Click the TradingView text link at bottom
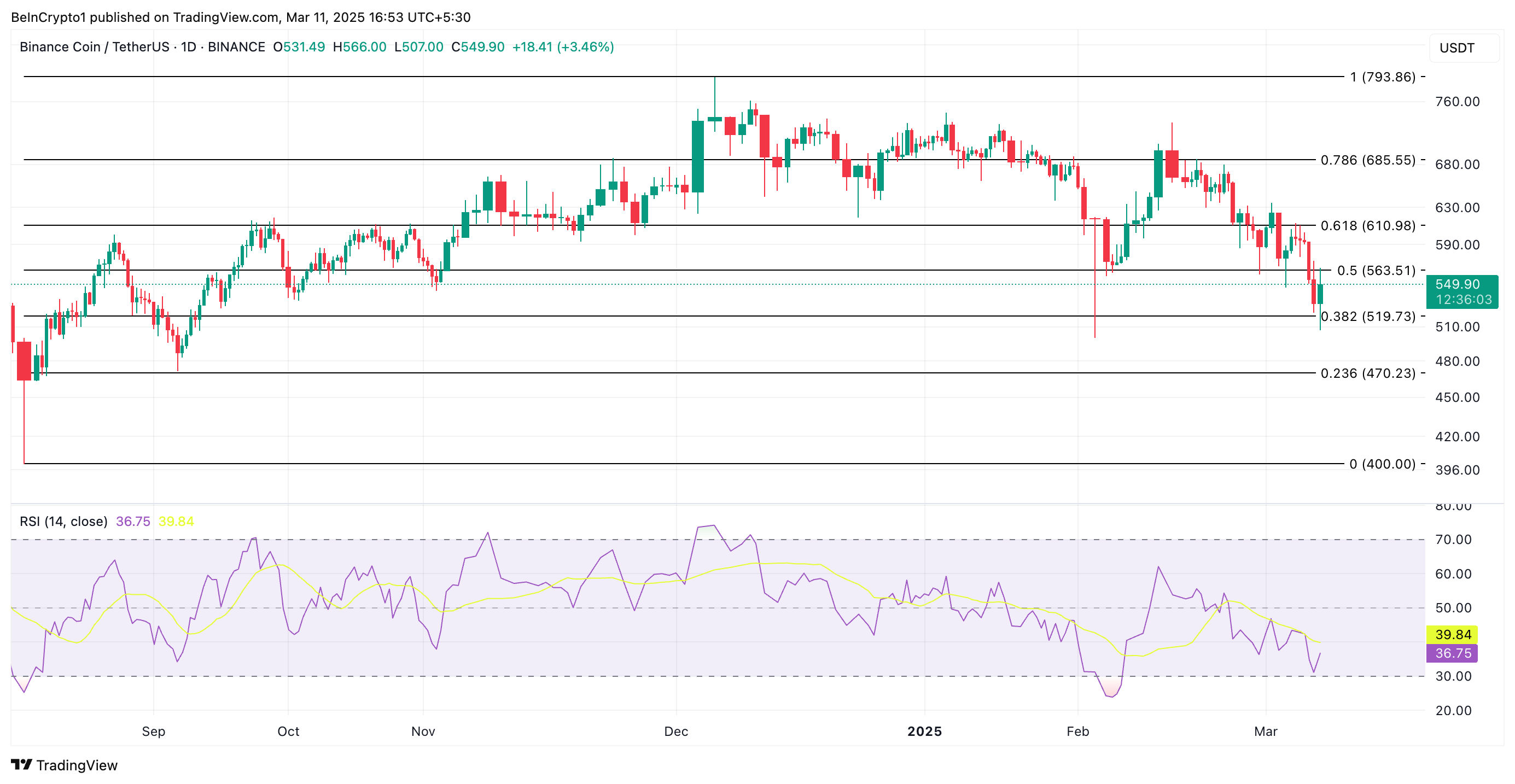This screenshot has height=784, width=1515. click(x=77, y=765)
